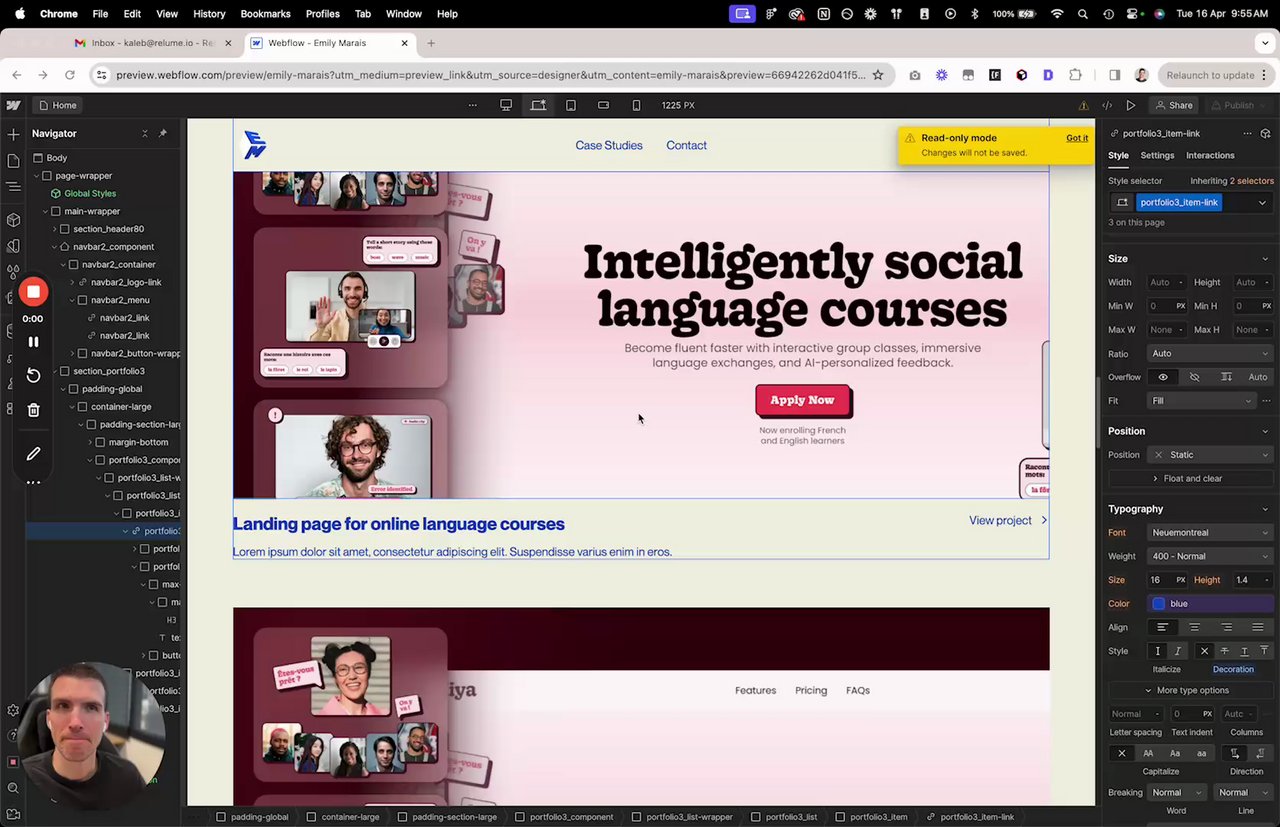1280x827 pixels.
Task: Set overflow to Auto
Action: tap(1257, 377)
